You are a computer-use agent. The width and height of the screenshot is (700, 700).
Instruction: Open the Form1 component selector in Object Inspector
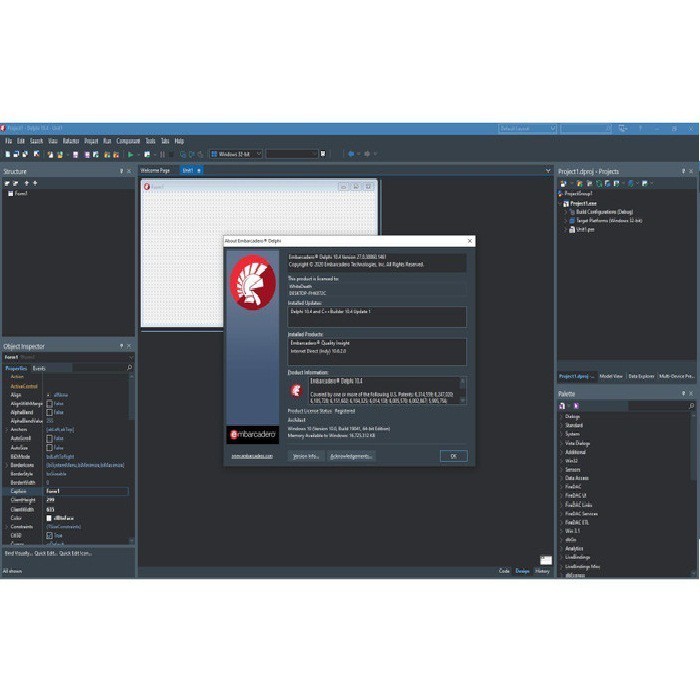click(x=68, y=357)
